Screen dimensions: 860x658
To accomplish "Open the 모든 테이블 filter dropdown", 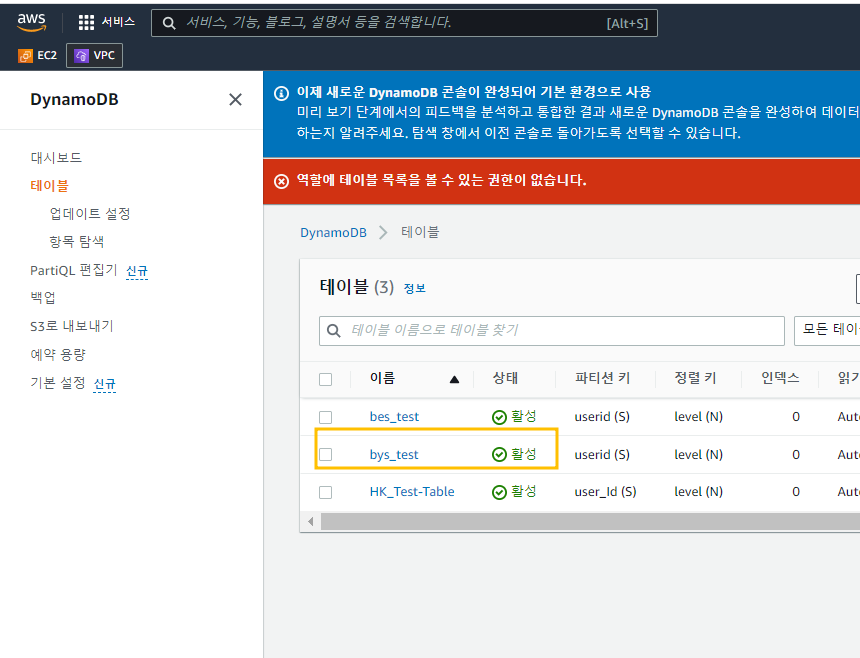I will [827, 331].
